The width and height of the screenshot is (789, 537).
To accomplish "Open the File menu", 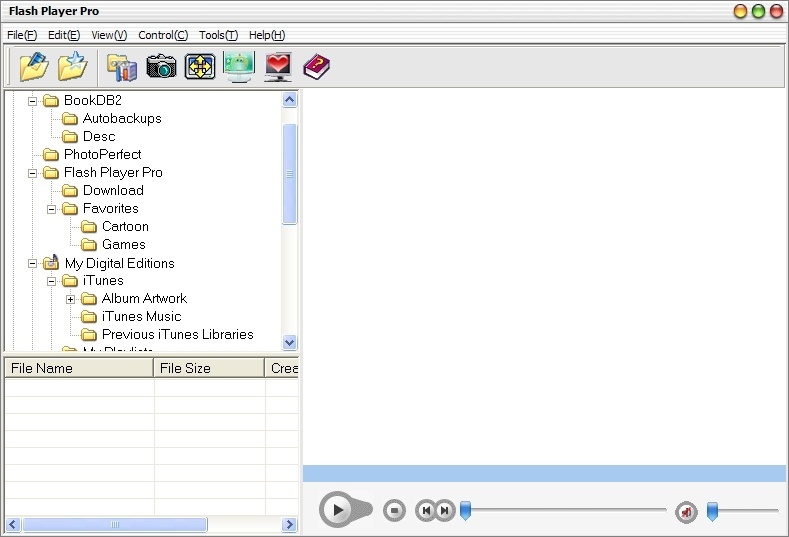I will click(22, 35).
